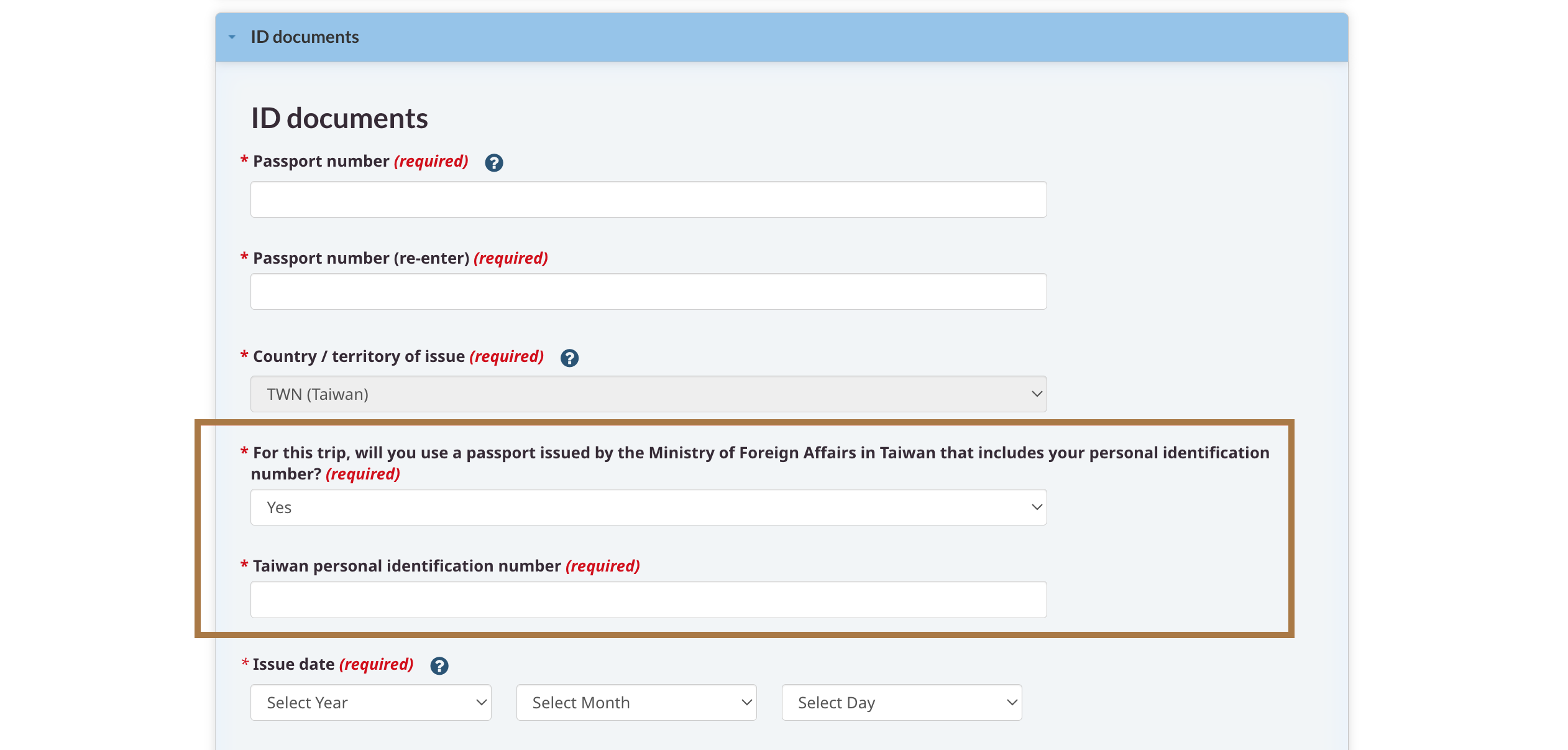Focus the Passport number field
Image resolution: width=1568 pixels, height=750 pixels.
648,200
